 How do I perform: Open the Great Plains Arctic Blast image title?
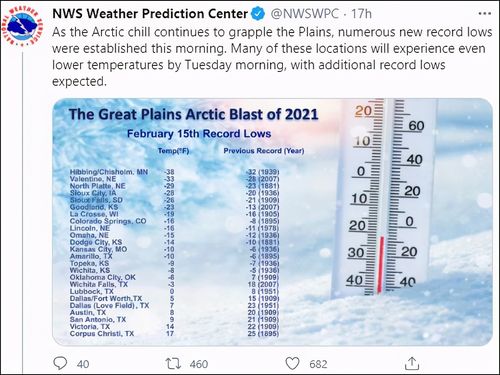[193, 114]
